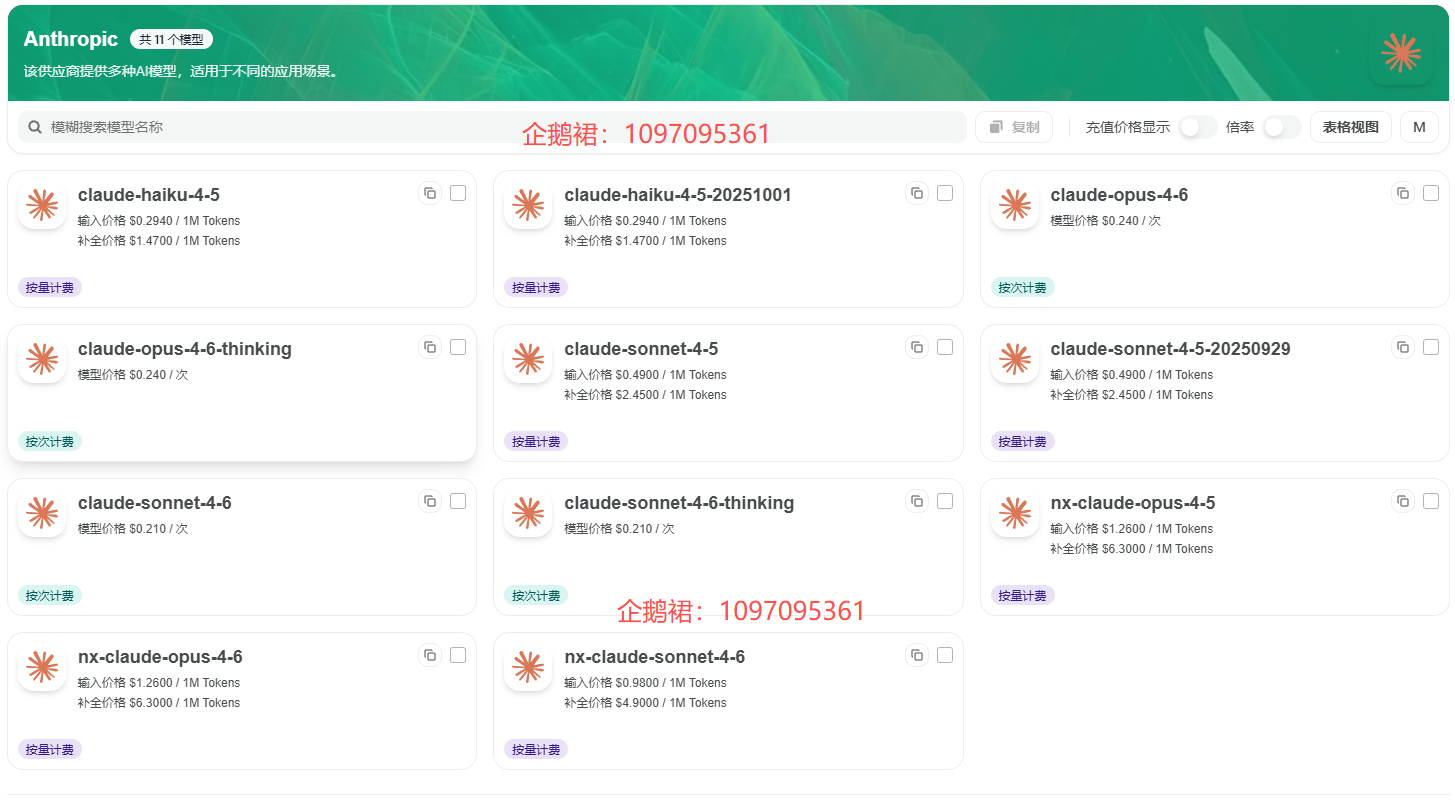Click the M button in toolbar
The height and width of the screenshot is (811, 1455).
[1419, 127]
